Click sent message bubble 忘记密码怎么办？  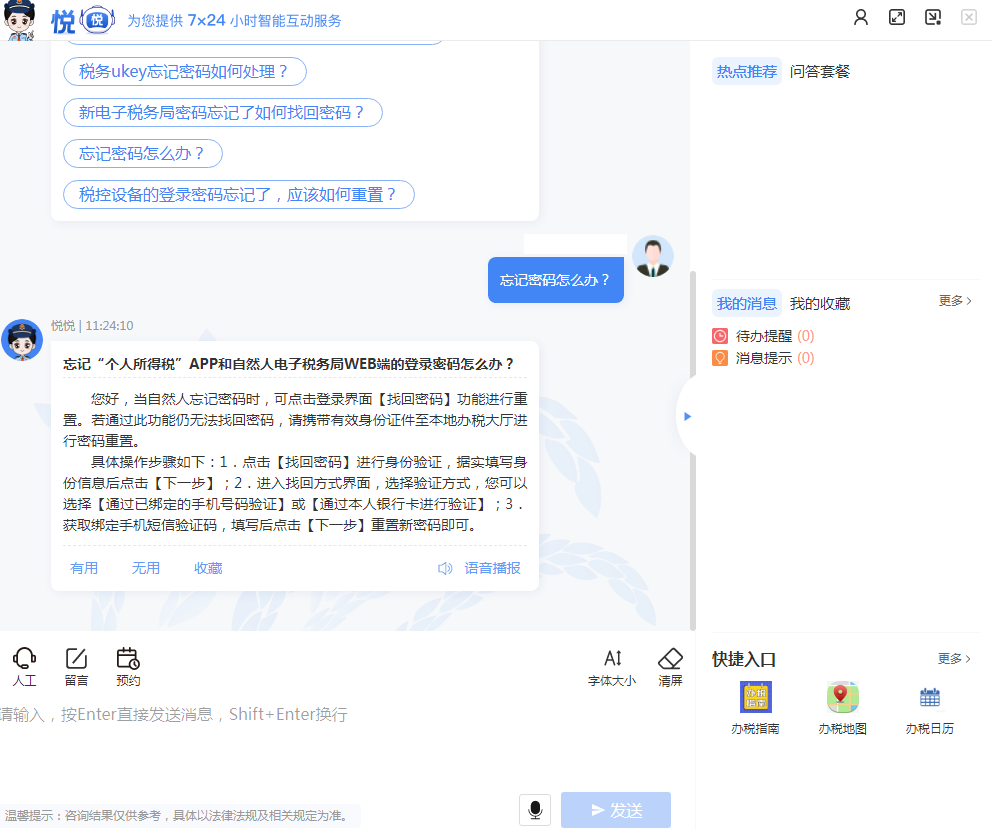(555, 280)
